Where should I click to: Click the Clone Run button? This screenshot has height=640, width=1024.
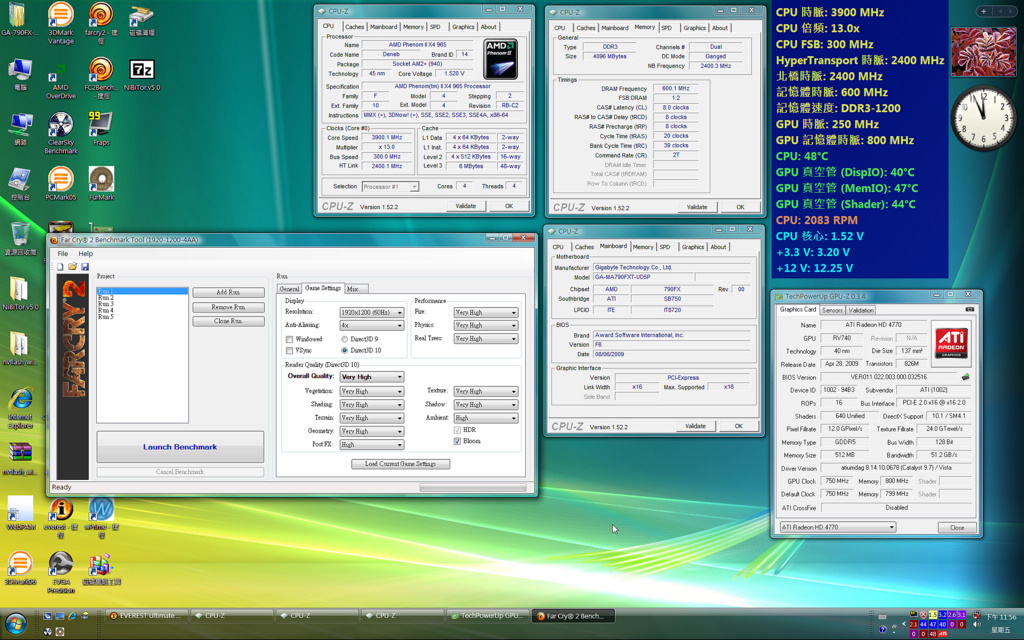point(228,321)
